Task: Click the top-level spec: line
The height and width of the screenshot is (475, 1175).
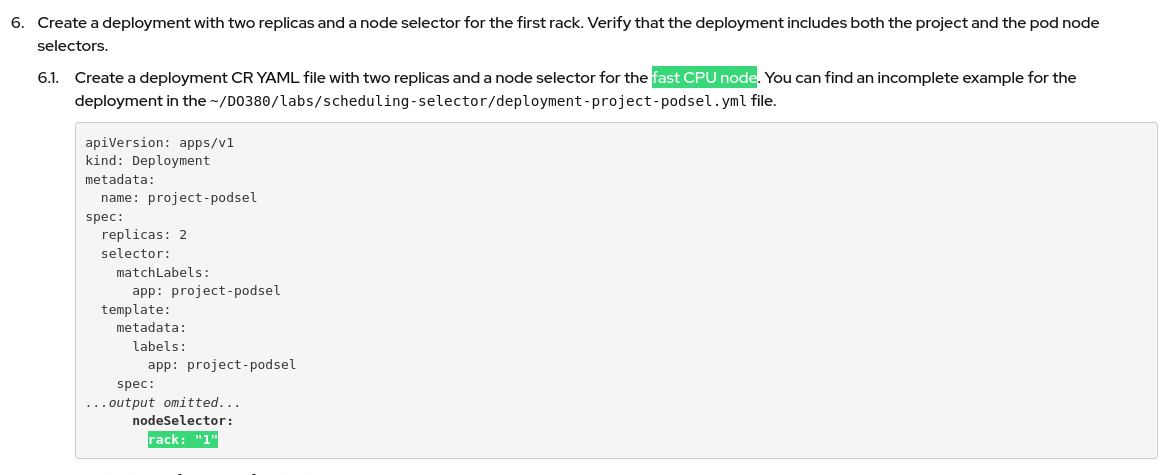Action: point(104,217)
